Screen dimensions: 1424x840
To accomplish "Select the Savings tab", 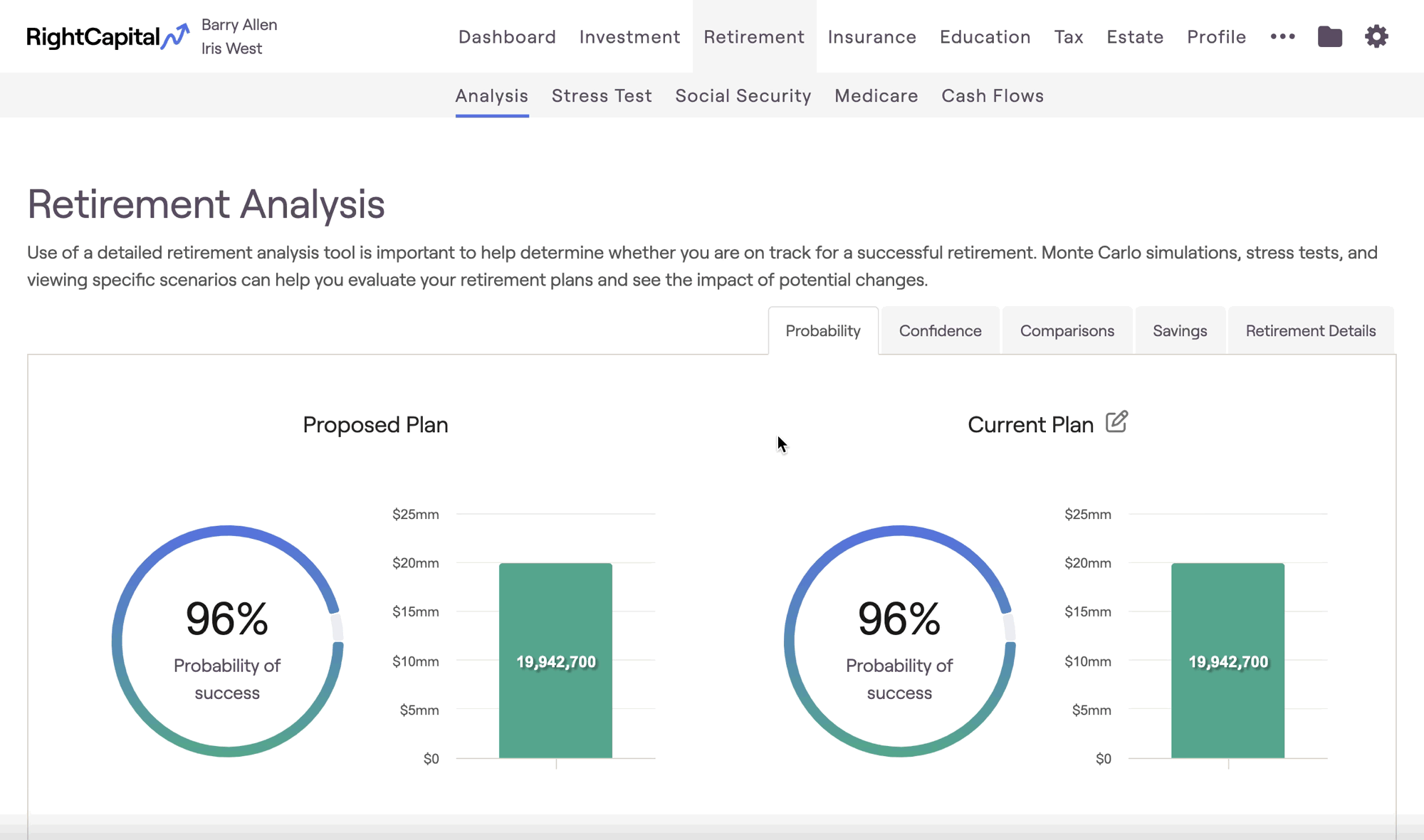I will 1180,331.
